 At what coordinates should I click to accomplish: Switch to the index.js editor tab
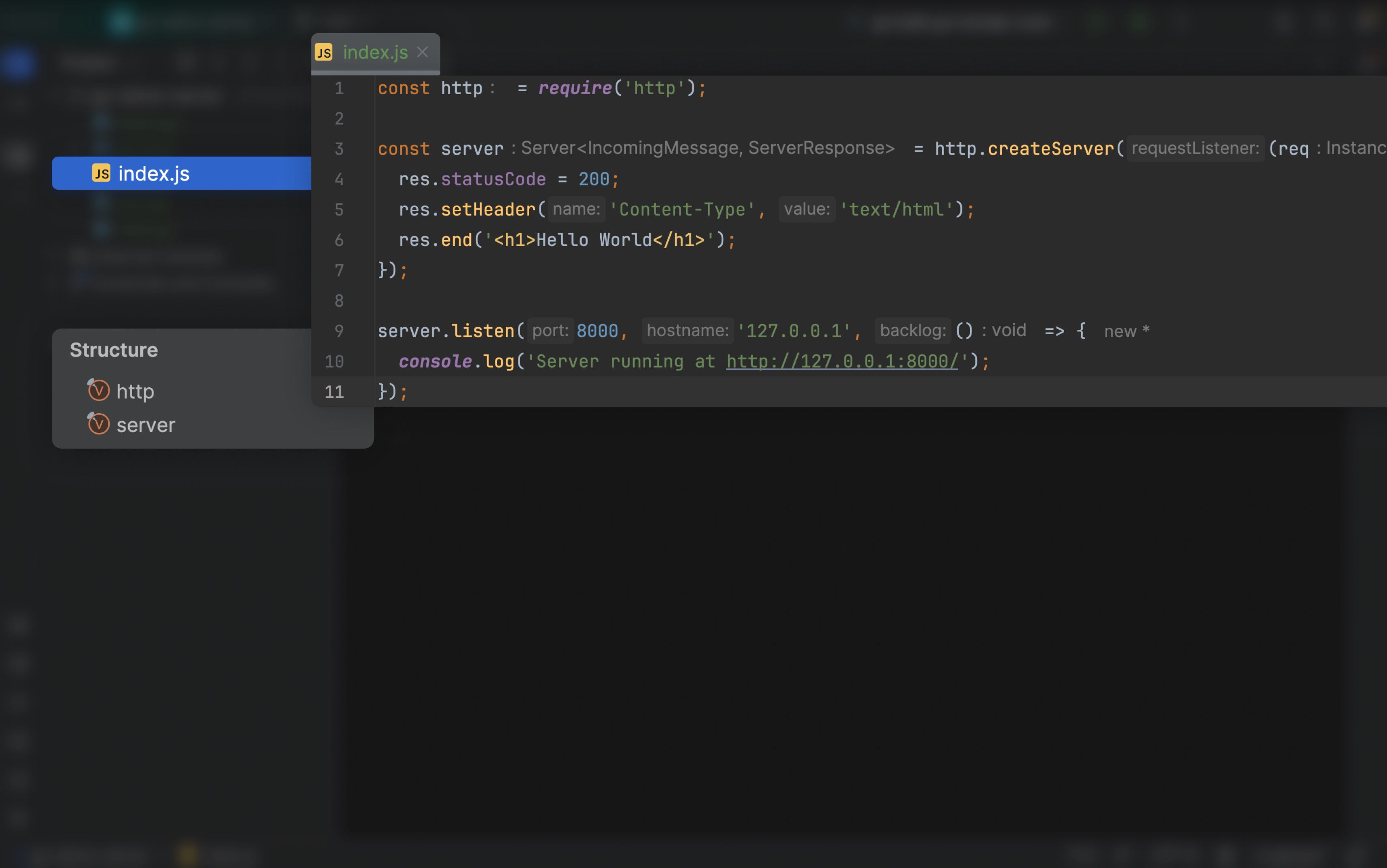point(373,52)
